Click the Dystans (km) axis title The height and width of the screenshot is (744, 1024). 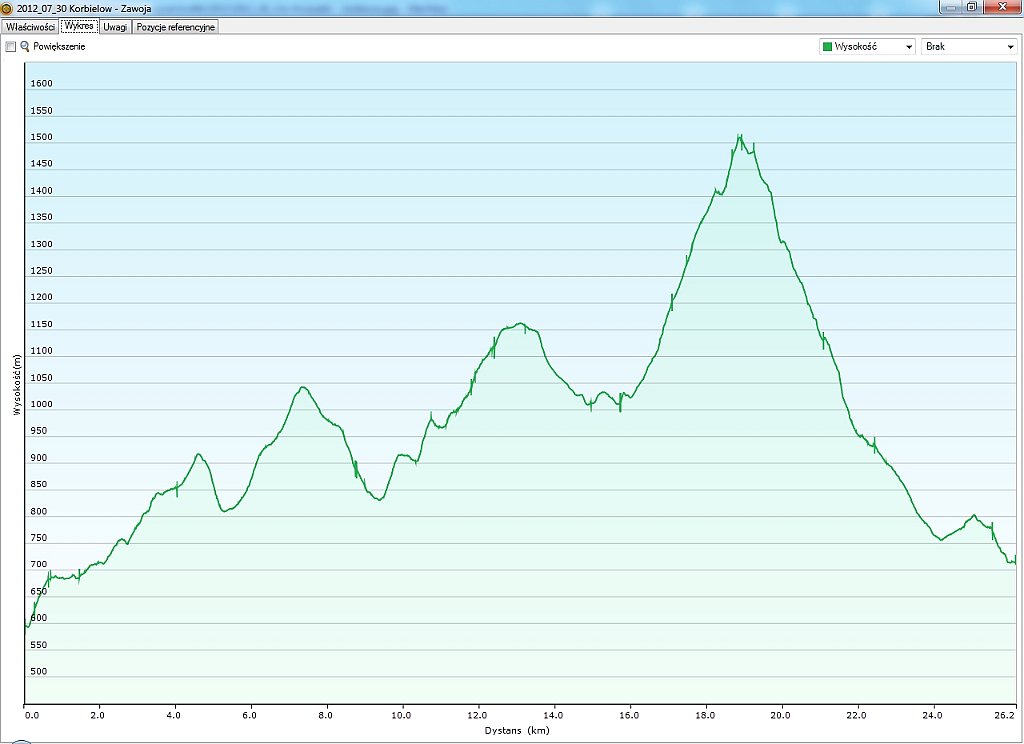516,730
